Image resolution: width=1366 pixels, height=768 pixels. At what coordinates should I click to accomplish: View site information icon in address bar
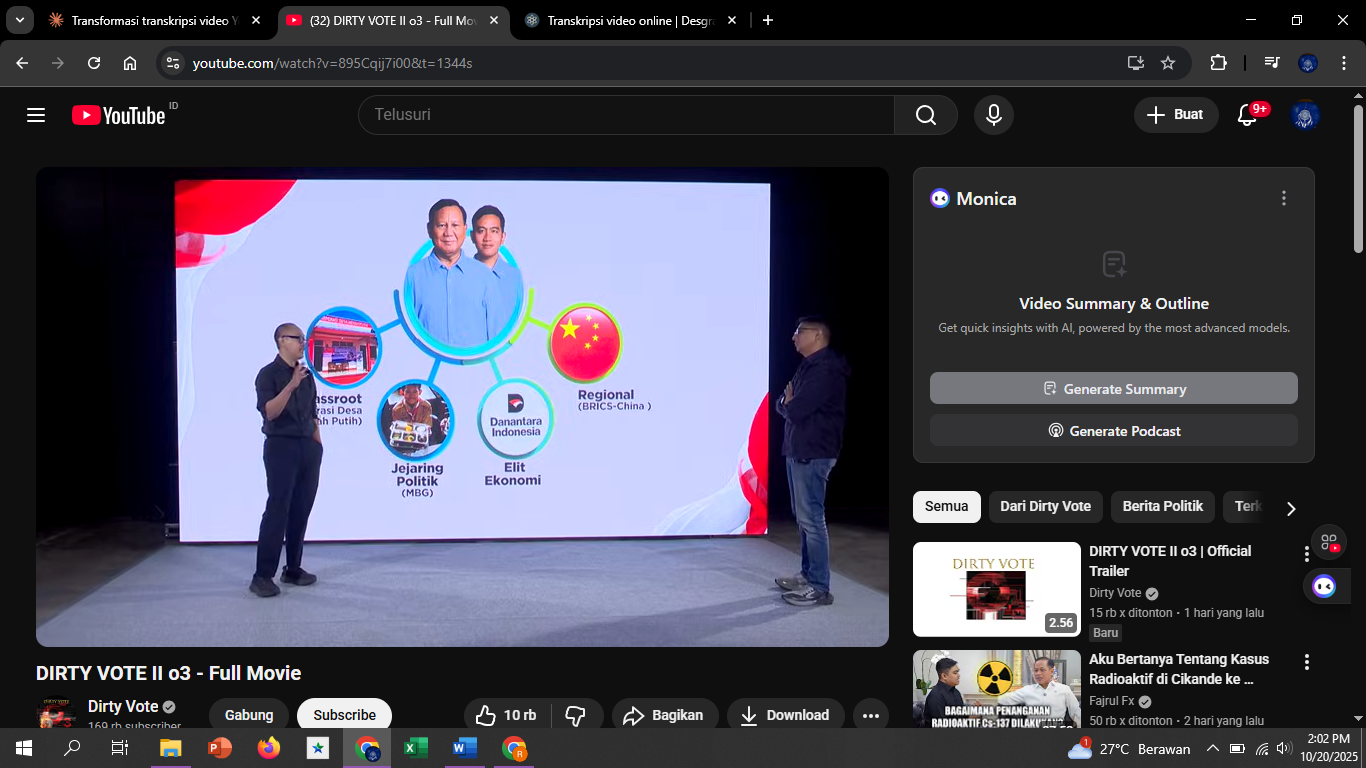(173, 63)
